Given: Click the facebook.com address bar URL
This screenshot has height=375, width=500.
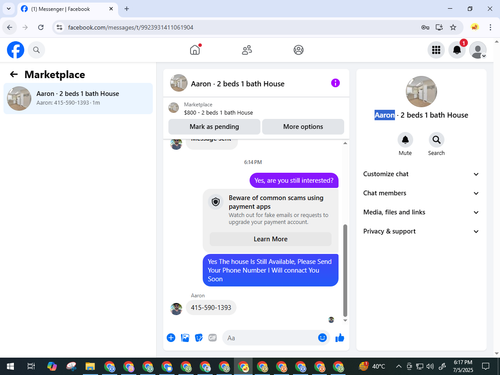Looking at the screenshot, I should tap(130, 27).
